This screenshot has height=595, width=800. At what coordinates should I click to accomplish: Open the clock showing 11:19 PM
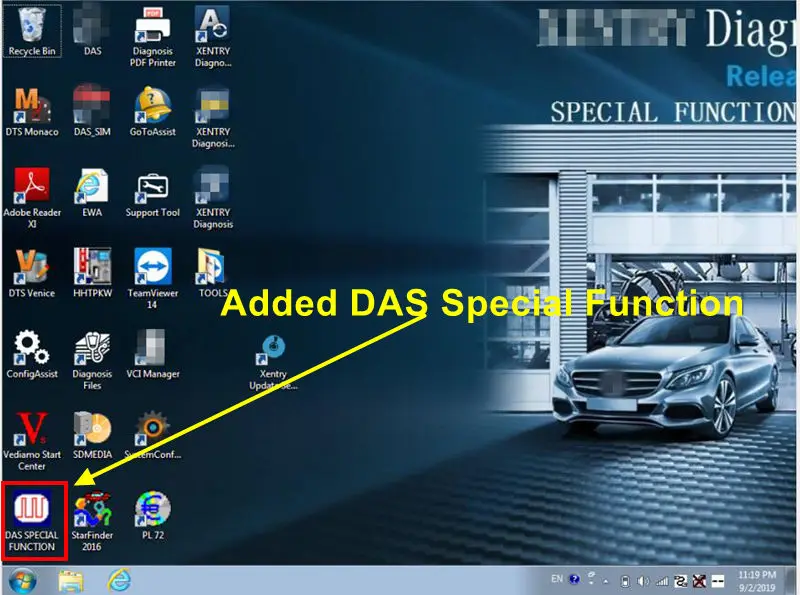tap(757, 581)
